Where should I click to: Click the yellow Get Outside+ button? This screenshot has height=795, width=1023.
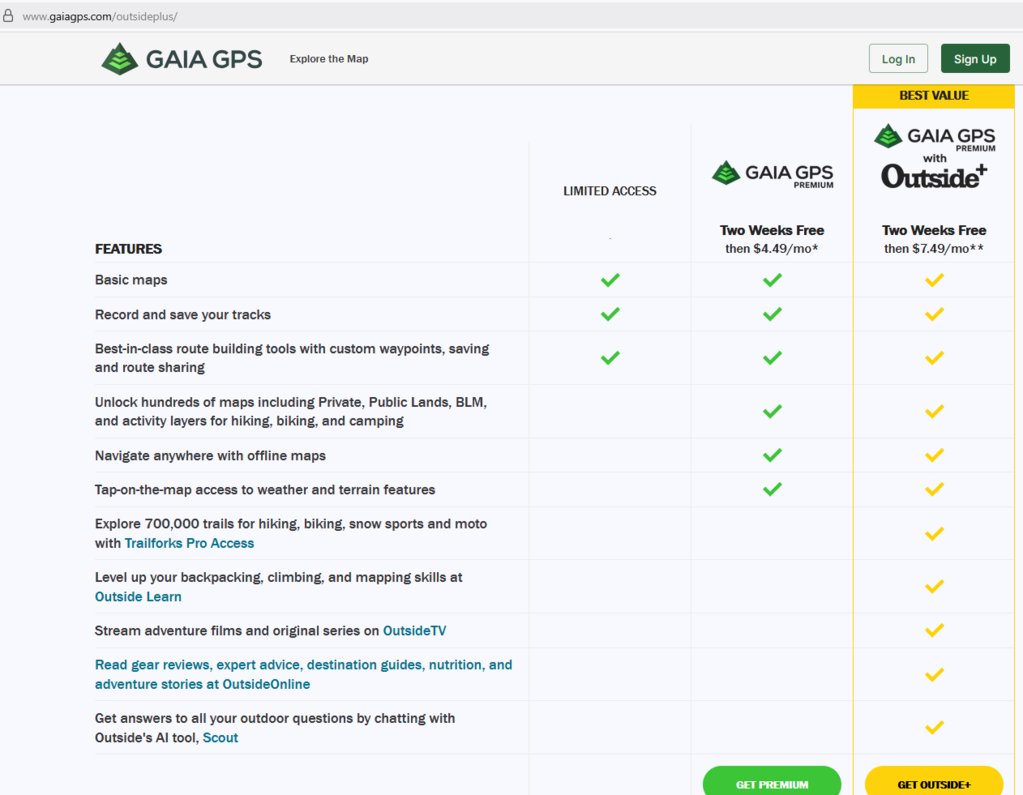coord(934,783)
